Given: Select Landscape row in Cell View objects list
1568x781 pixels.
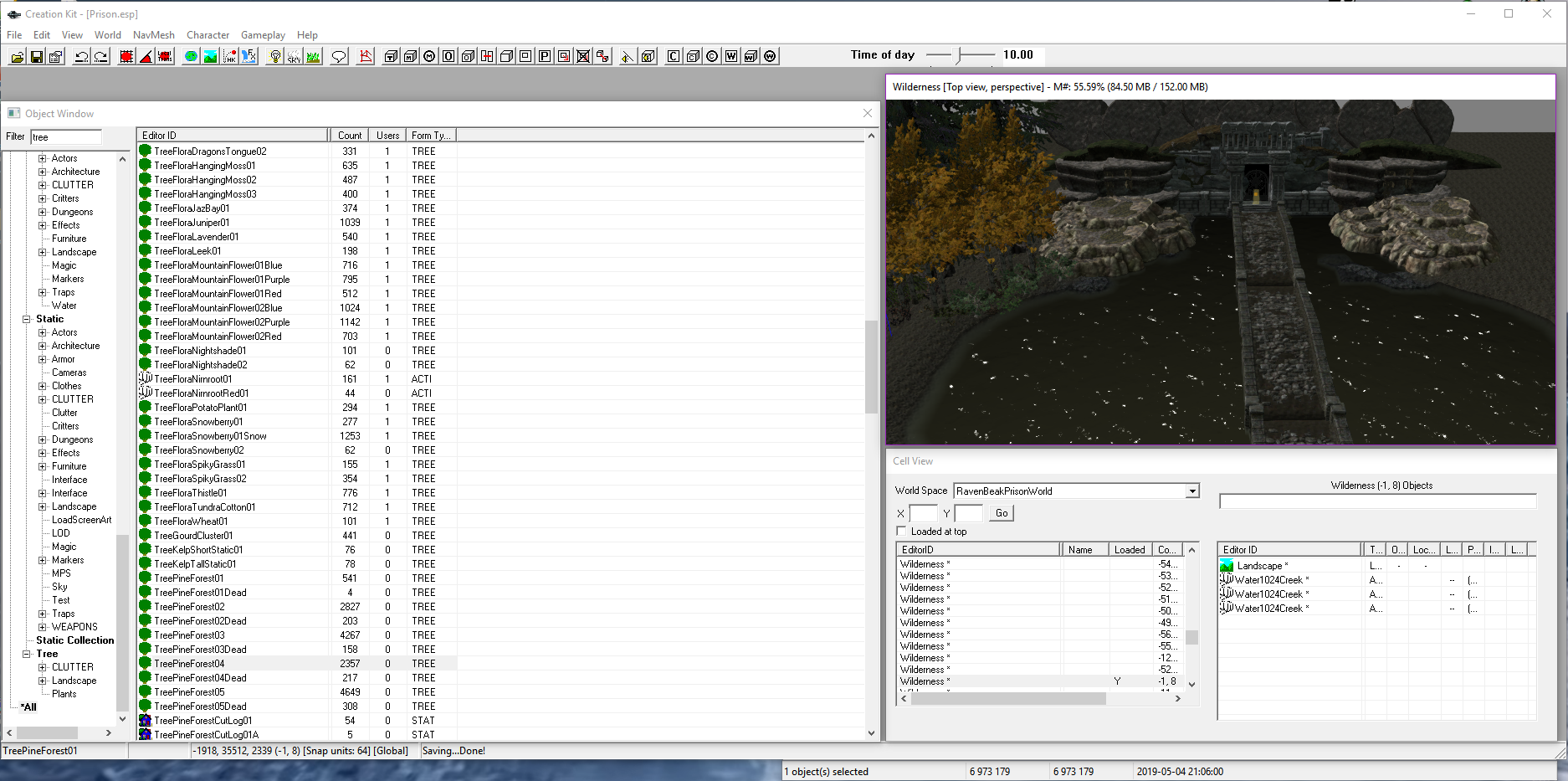Looking at the screenshot, I should click(1375, 566).
